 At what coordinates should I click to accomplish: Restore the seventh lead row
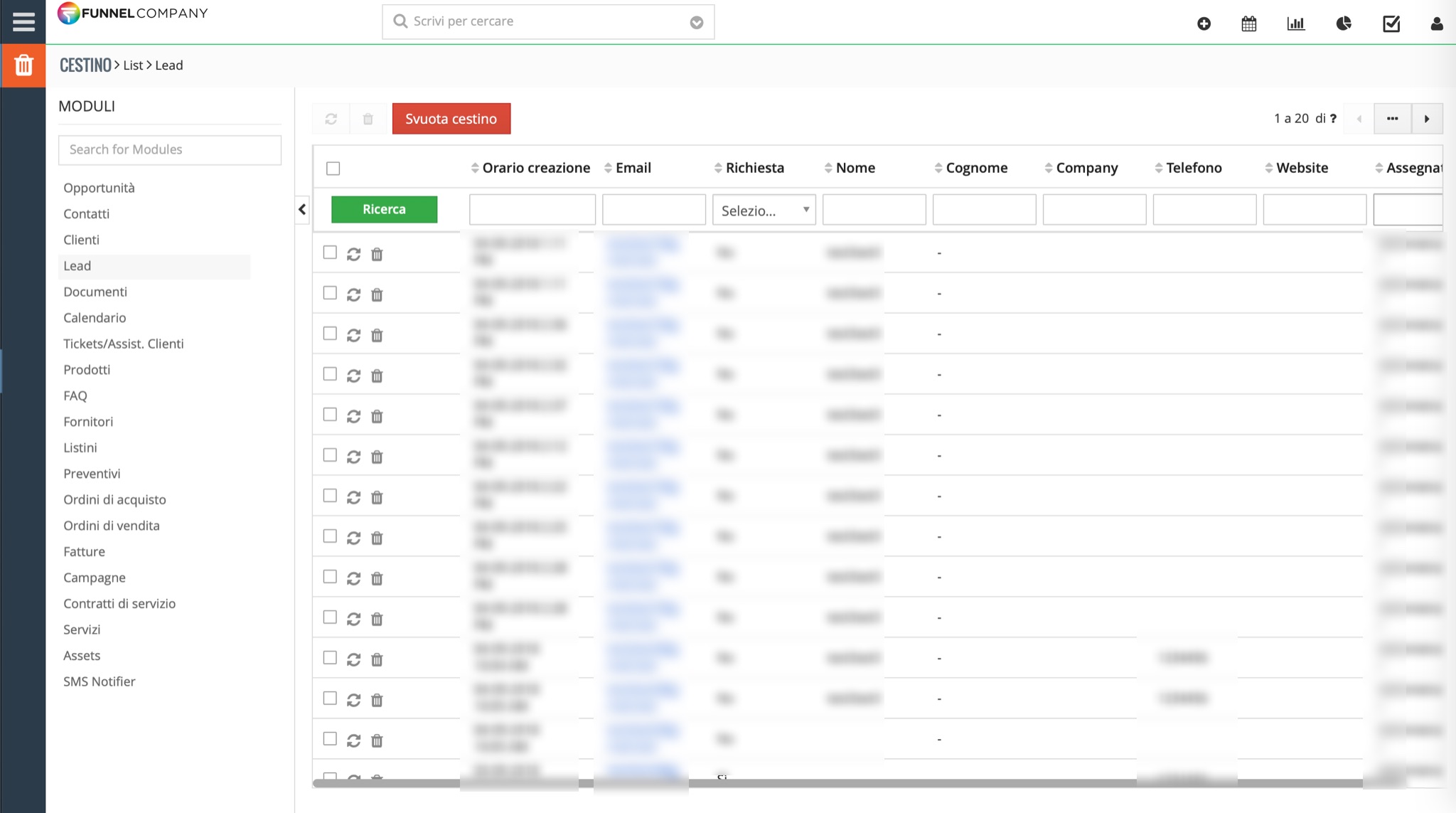click(x=353, y=497)
